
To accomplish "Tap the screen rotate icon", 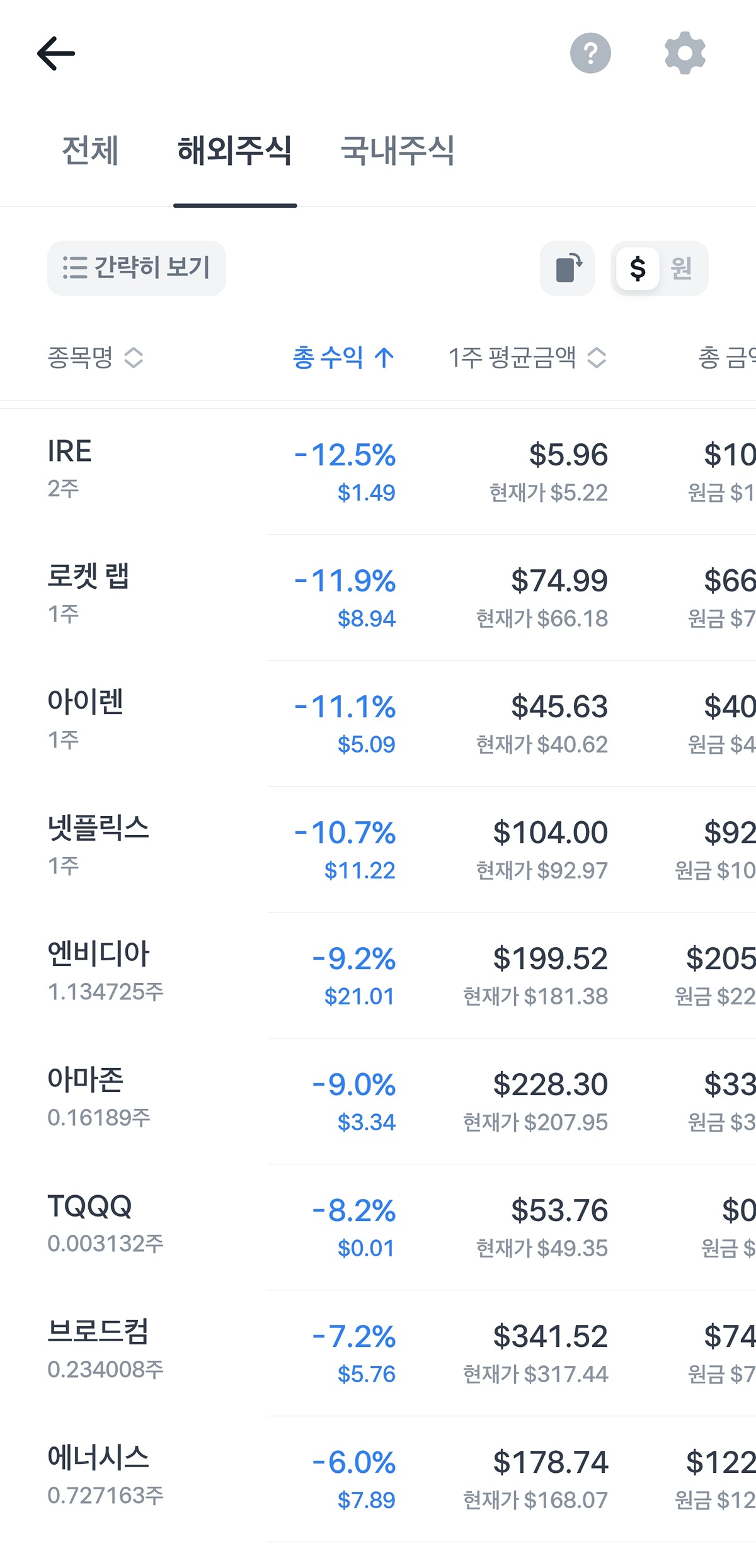I will (568, 268).
